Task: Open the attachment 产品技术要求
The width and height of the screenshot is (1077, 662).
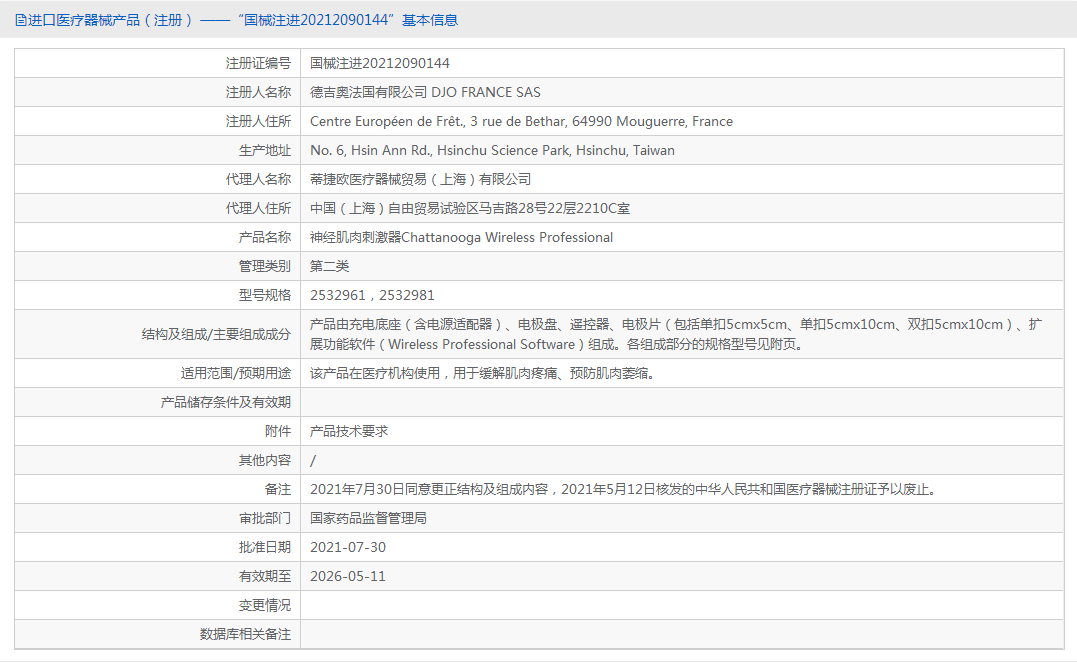Action: coord(349,431)
